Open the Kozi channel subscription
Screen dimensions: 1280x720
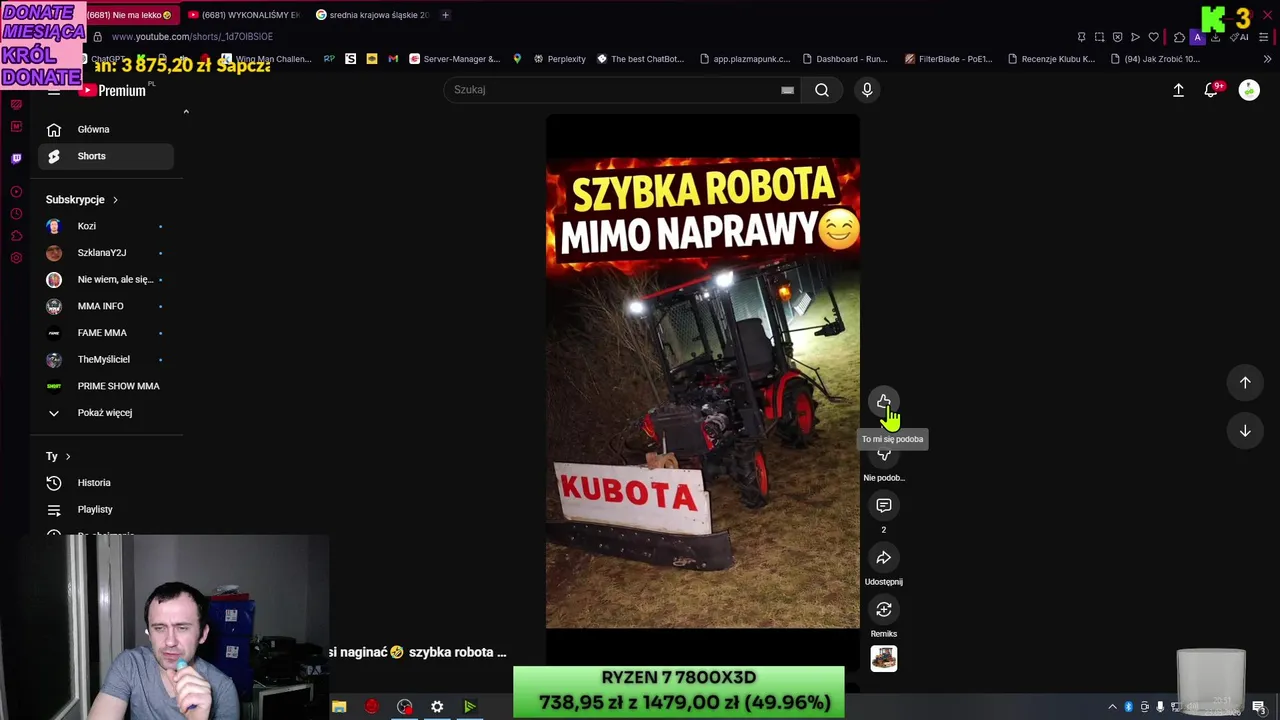pyautogui.click(x=106, y=226)
